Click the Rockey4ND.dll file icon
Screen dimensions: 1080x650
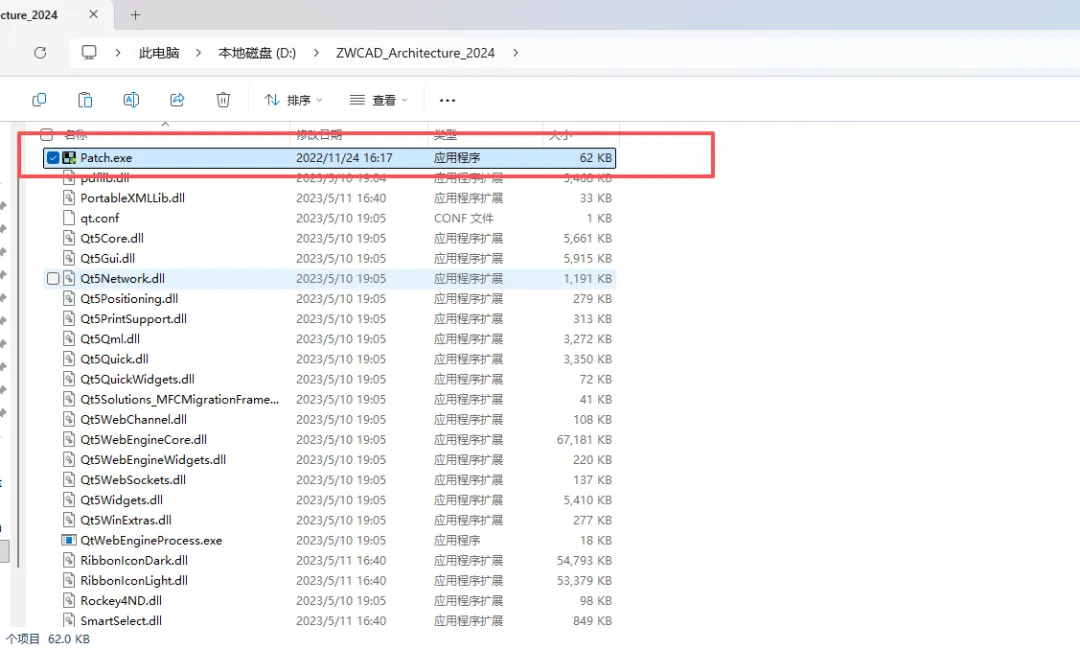point(69,600)
